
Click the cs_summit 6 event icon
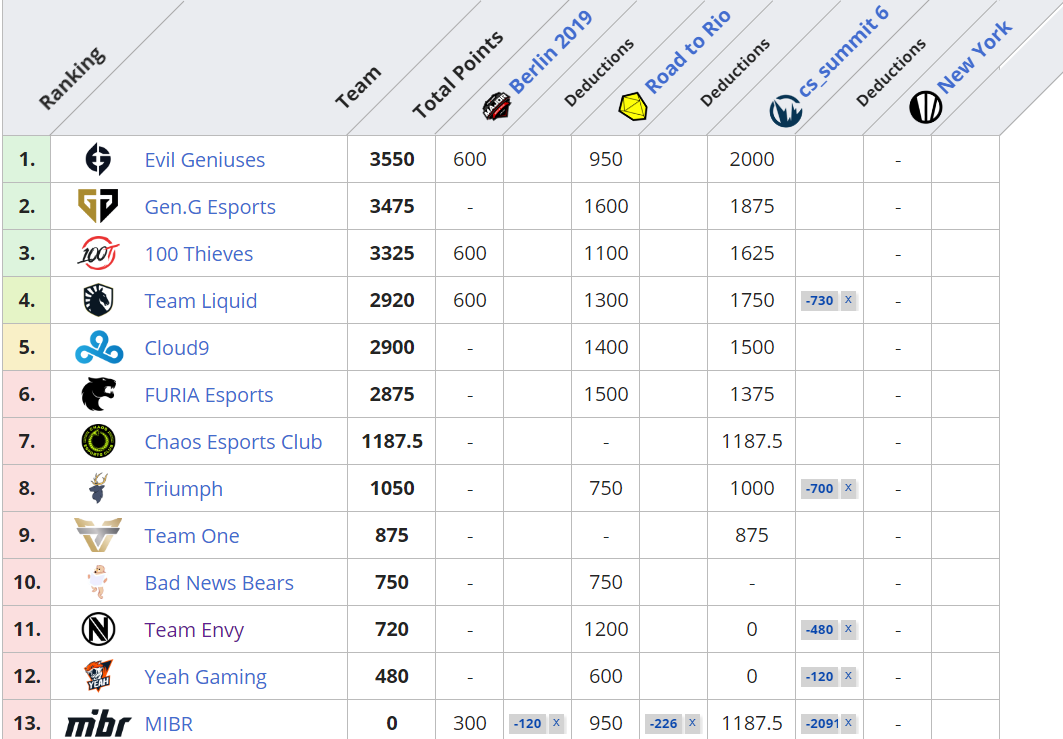click(786, 111)
